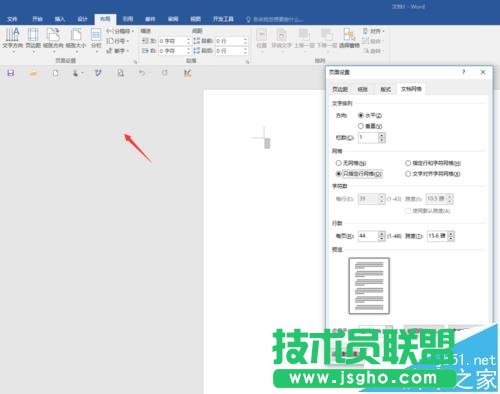Switch to the 纸张 tab in Page Setup dialog
Image resolution: width=500 pixels, height=394 pixels.
coord(362,89)
